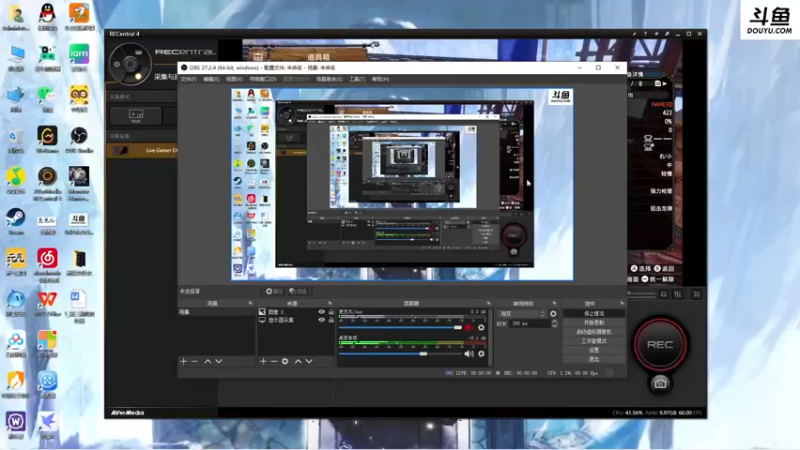Click the RECentral snapshot camera icon
The height and width of the screenshot is (450, 800).
point(660,384)
